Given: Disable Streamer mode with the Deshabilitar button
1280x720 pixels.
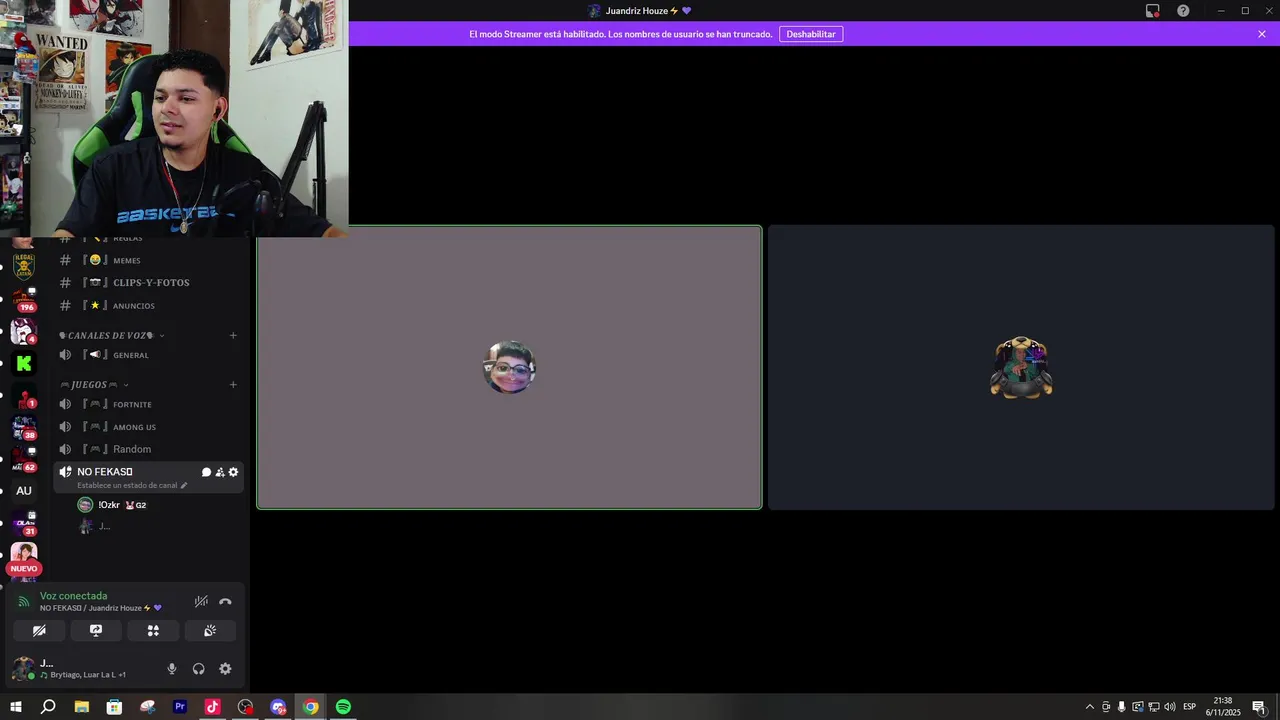Looking at the screenshot, I should point(811,34).
